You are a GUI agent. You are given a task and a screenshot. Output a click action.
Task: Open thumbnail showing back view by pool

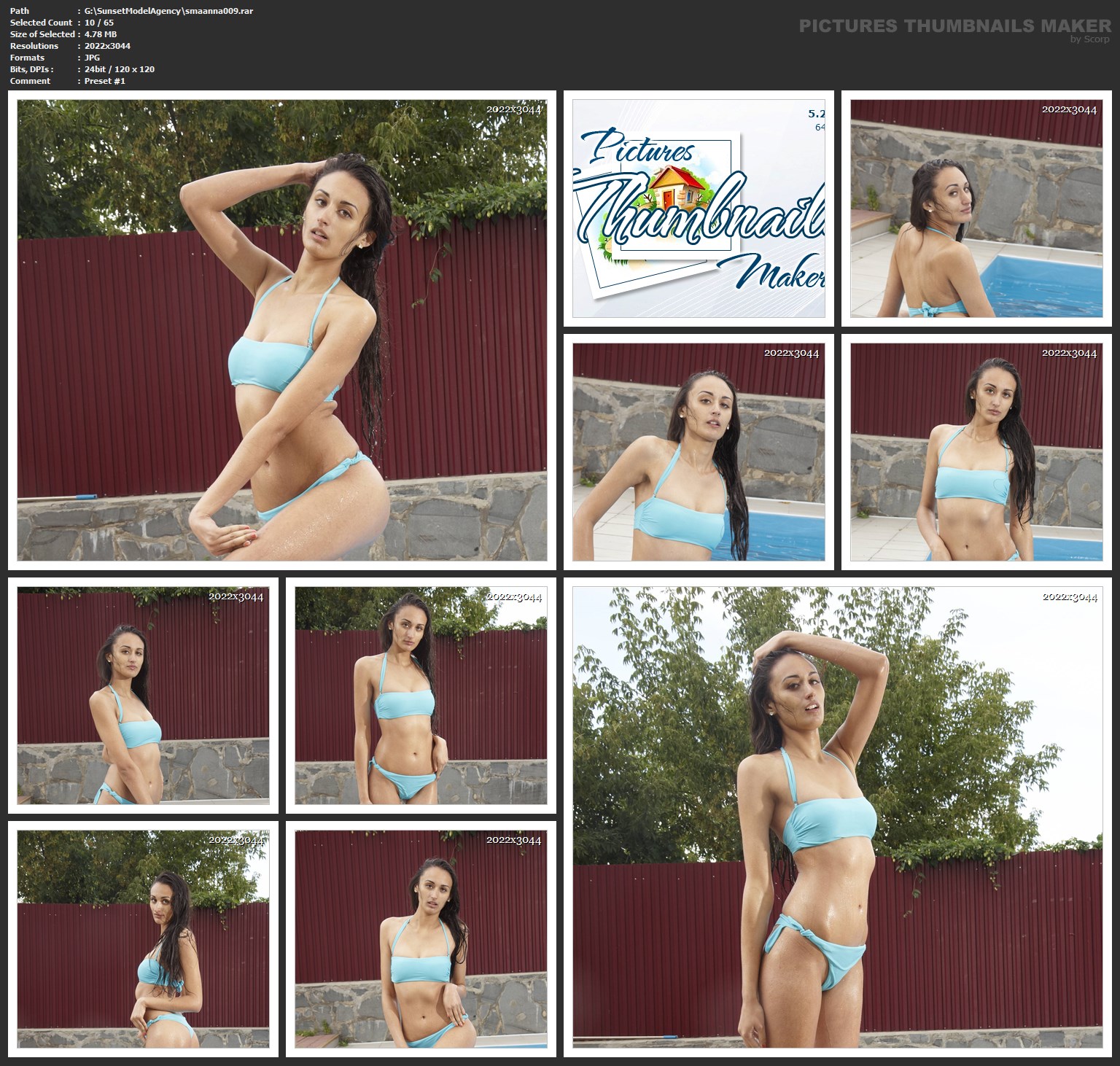(x=976, y=209)
